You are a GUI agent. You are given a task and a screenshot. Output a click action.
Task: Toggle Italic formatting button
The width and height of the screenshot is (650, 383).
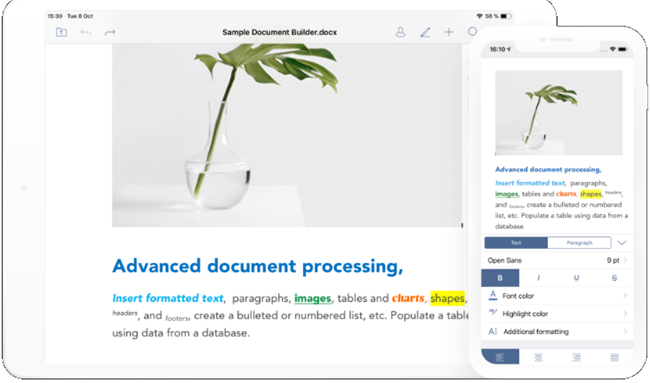coord(538,278)
